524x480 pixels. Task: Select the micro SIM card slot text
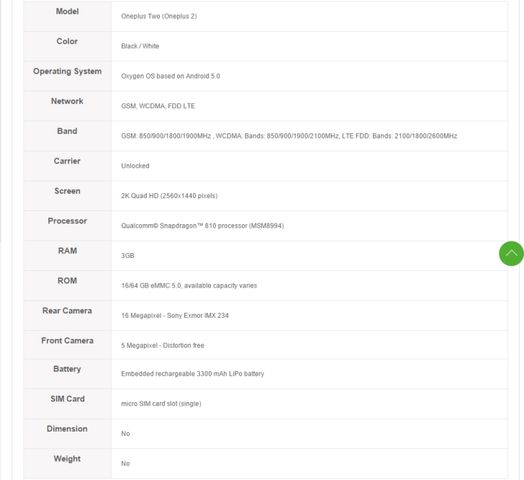pyautogui.click(x=161, y=403)
